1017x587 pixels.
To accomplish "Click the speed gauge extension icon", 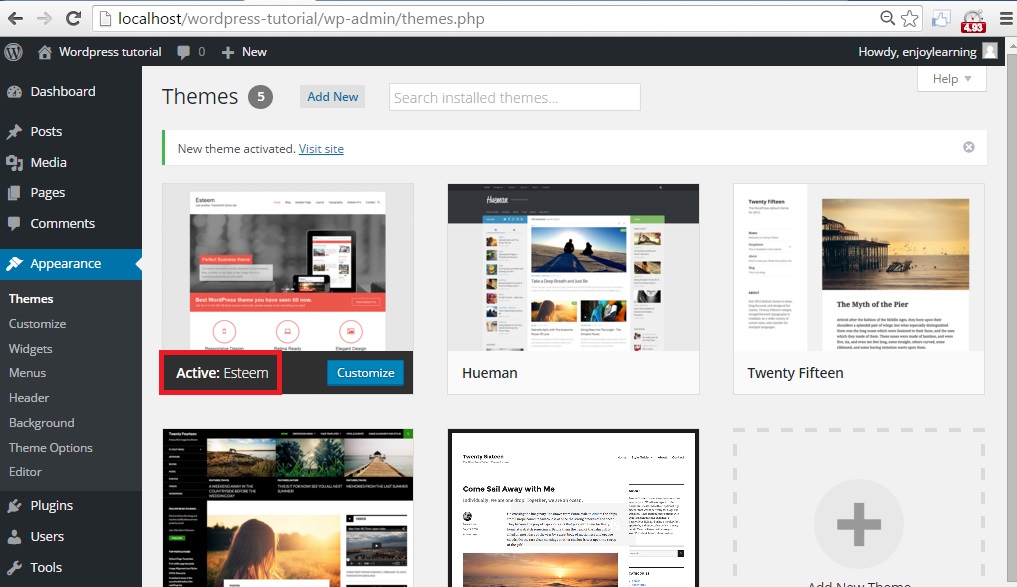I will [x=973, y=20].
